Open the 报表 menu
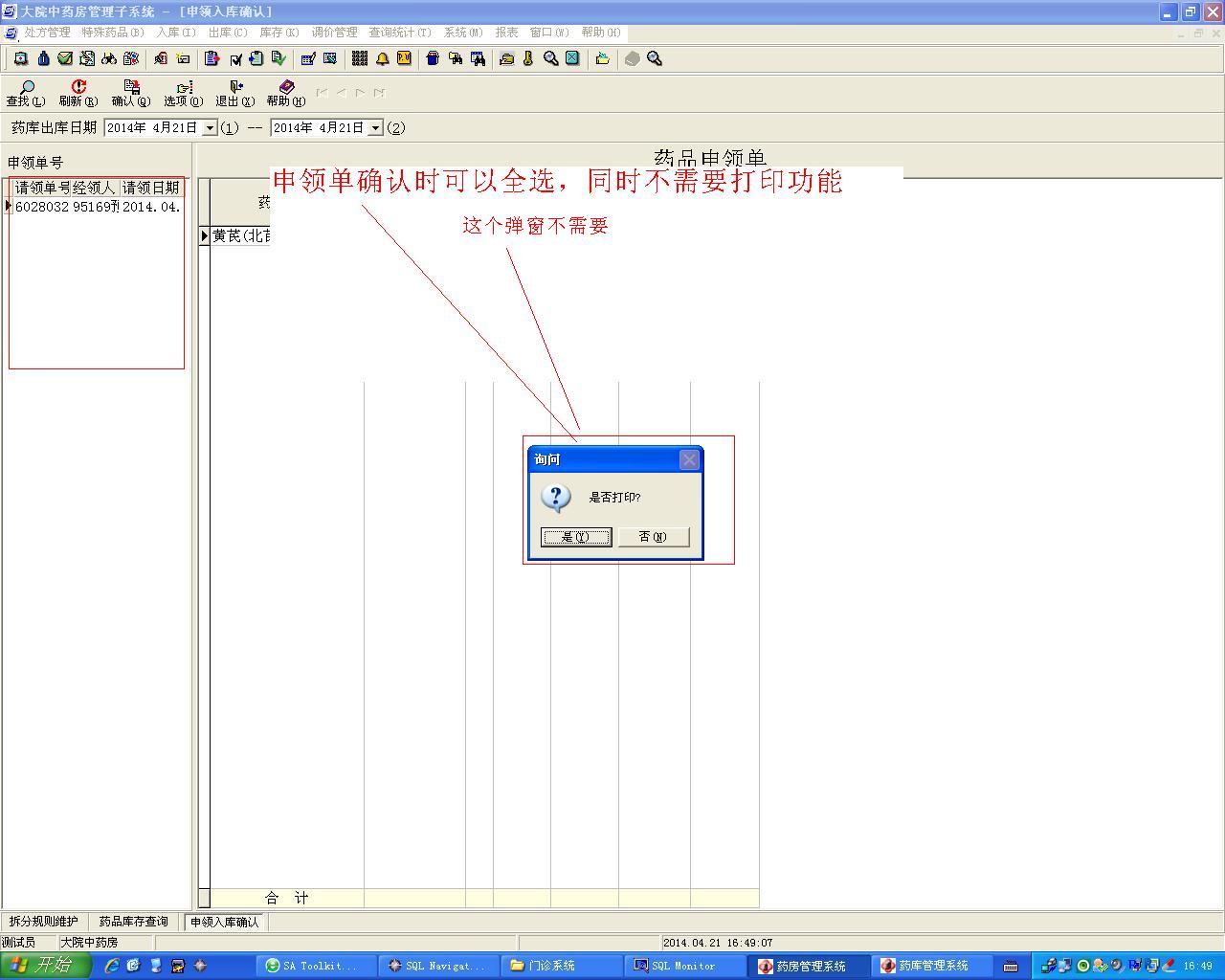The image size is (1225, 980). (x=506, y=33)
